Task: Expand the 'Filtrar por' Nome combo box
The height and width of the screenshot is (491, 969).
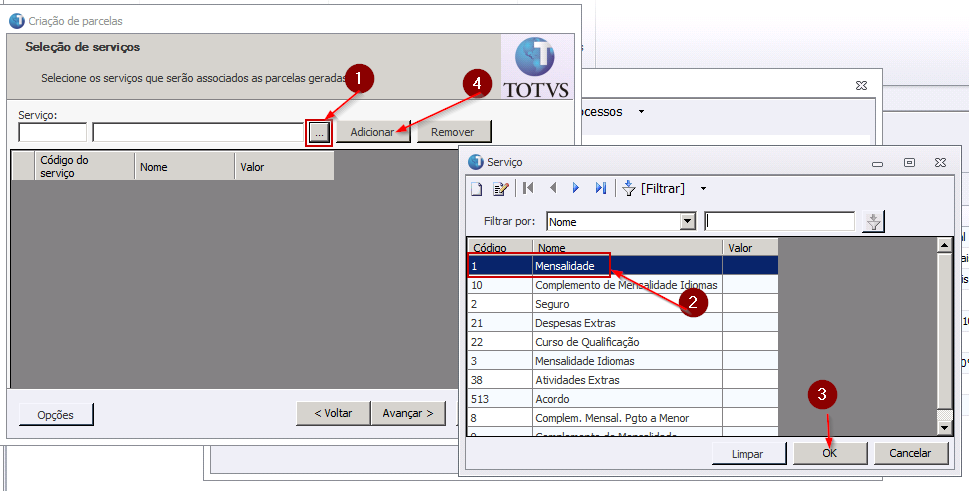Action: click(x=687, y=222)
